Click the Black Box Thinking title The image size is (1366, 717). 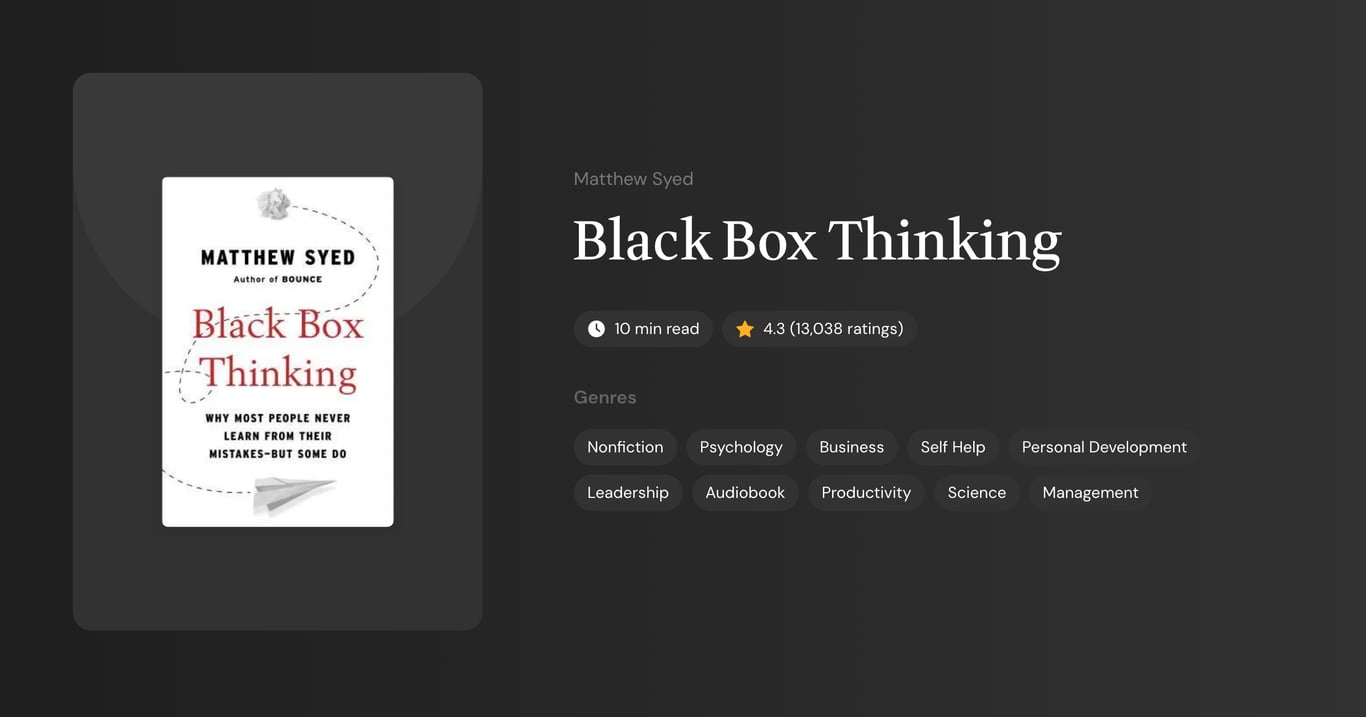[816, 240]
